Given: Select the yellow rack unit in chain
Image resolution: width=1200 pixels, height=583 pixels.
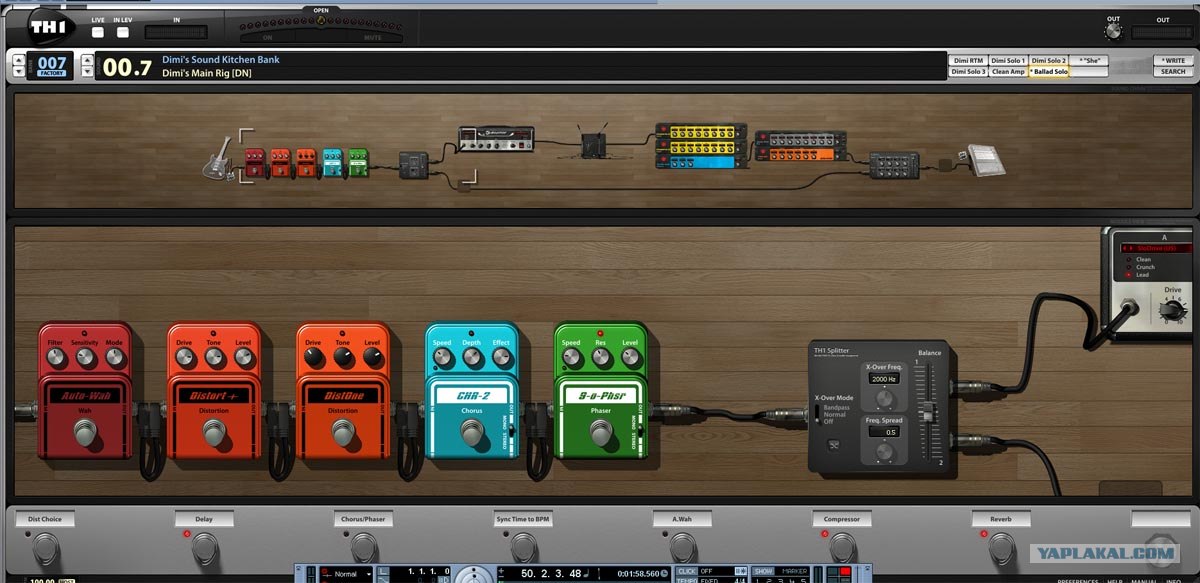Looking at the screenshot, I should (701, 132).
